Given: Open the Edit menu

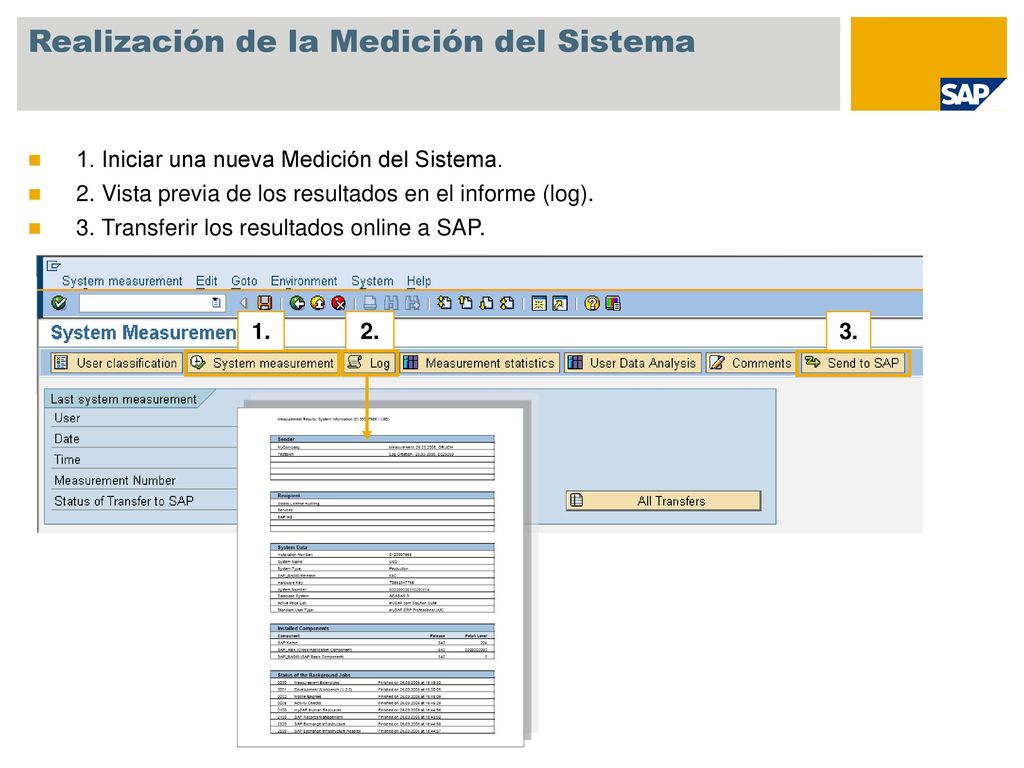Looking at the screenshot, I should (206, 281).
